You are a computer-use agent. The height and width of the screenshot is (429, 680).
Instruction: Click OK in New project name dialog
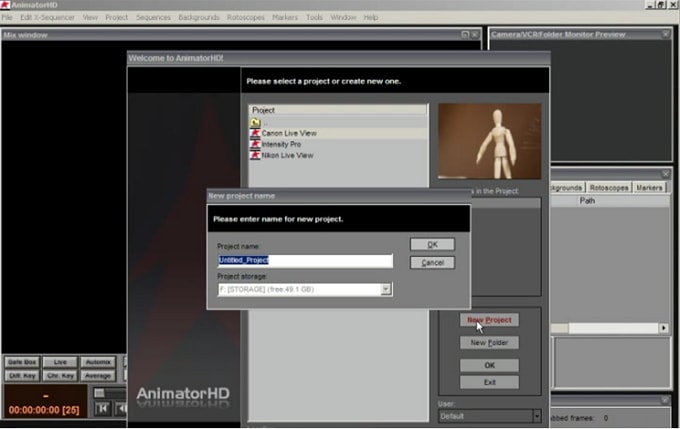pos(432,245)
